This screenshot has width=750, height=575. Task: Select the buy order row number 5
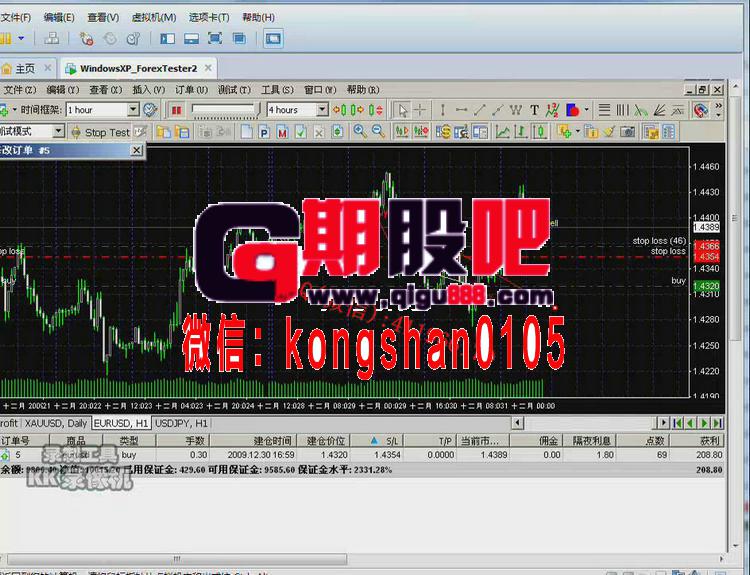coord(362,454)
